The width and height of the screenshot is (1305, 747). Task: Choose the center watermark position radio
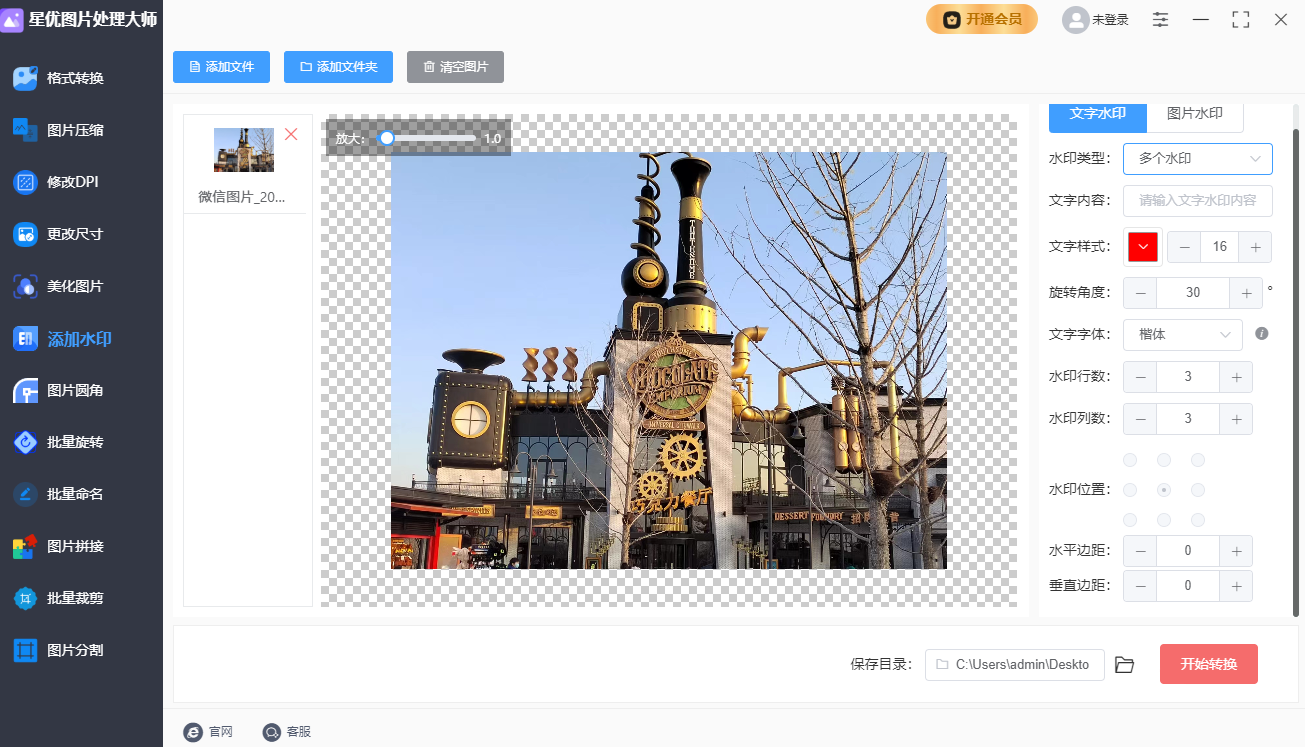(x=1164, y=490)
